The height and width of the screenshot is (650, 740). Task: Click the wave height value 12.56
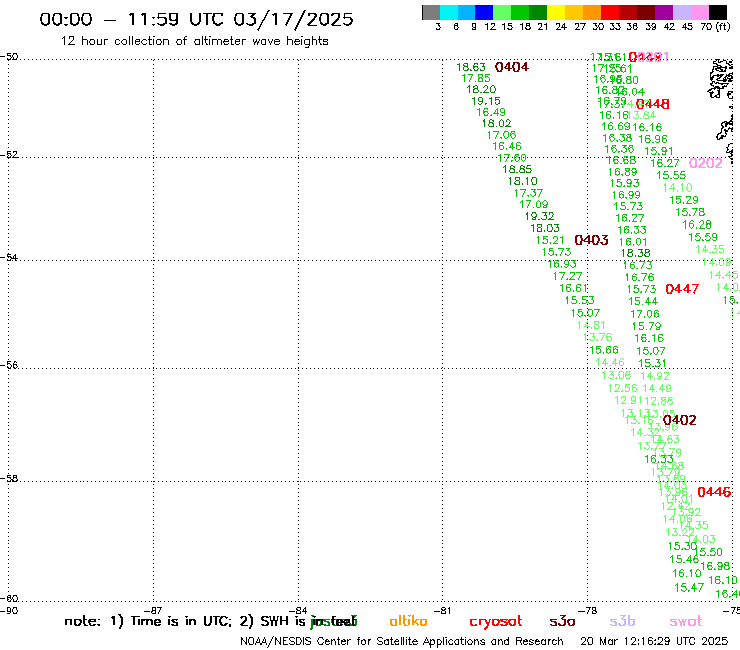pyautogui.click(x=622, y=388)
